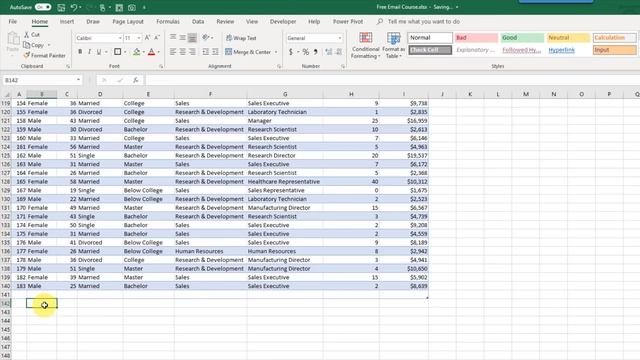Apply the Calculation cell style
640x360 pixels.
pos(615,38)
